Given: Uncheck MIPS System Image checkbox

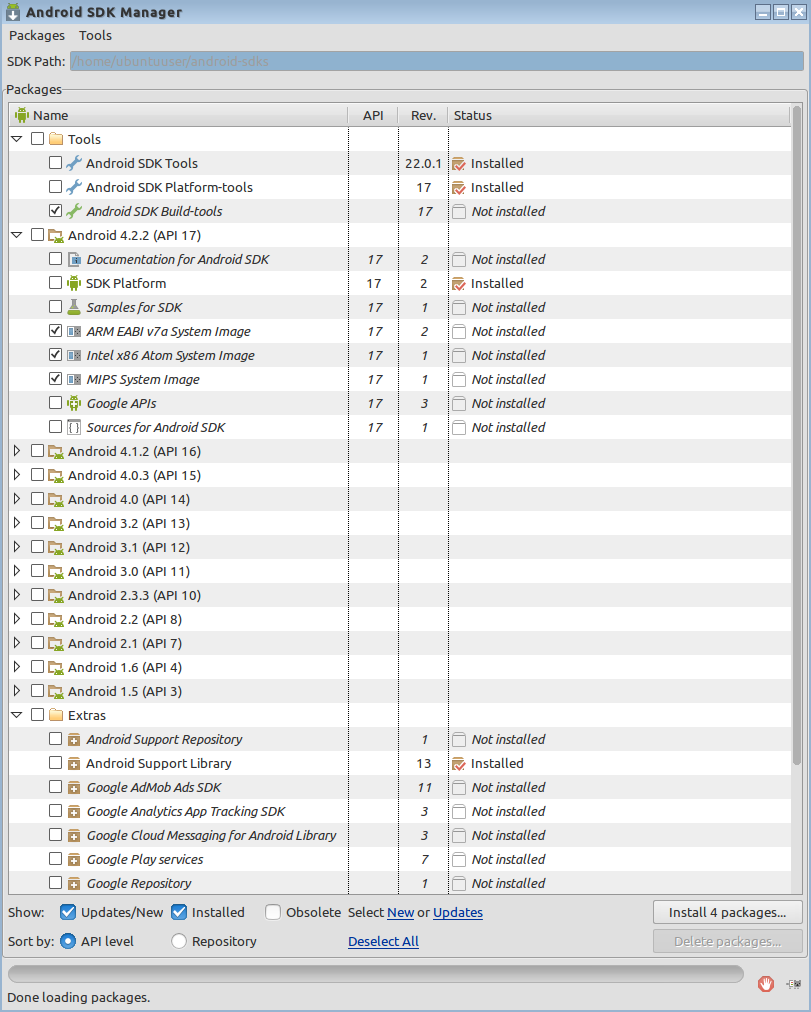Looking at the screenshot, I should [x=55, y=378].
